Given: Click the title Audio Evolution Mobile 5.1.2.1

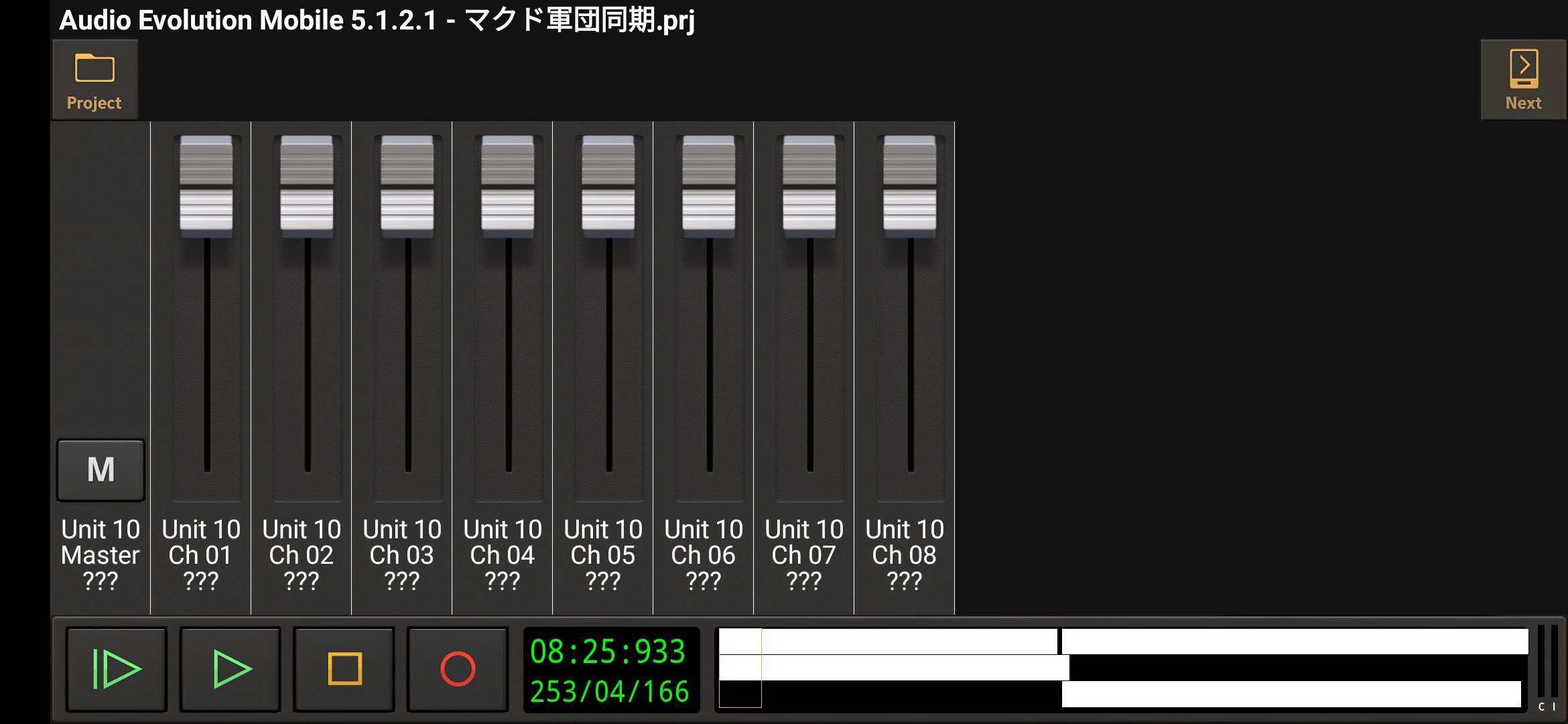Looking at the screenshot, I should tap(248, 20).
